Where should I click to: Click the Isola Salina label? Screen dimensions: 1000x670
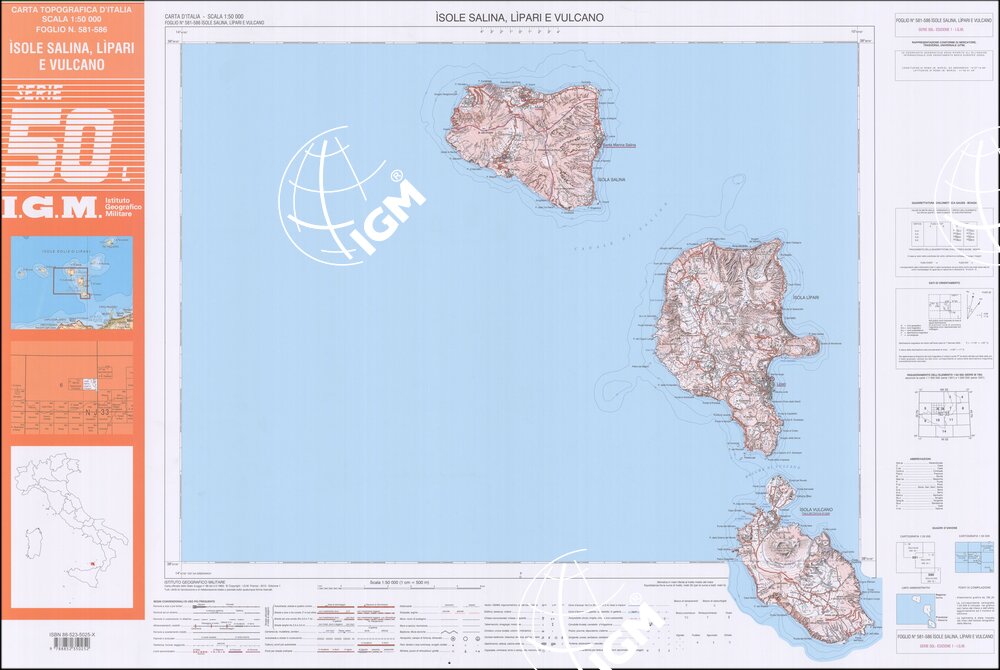click(610, 179)
